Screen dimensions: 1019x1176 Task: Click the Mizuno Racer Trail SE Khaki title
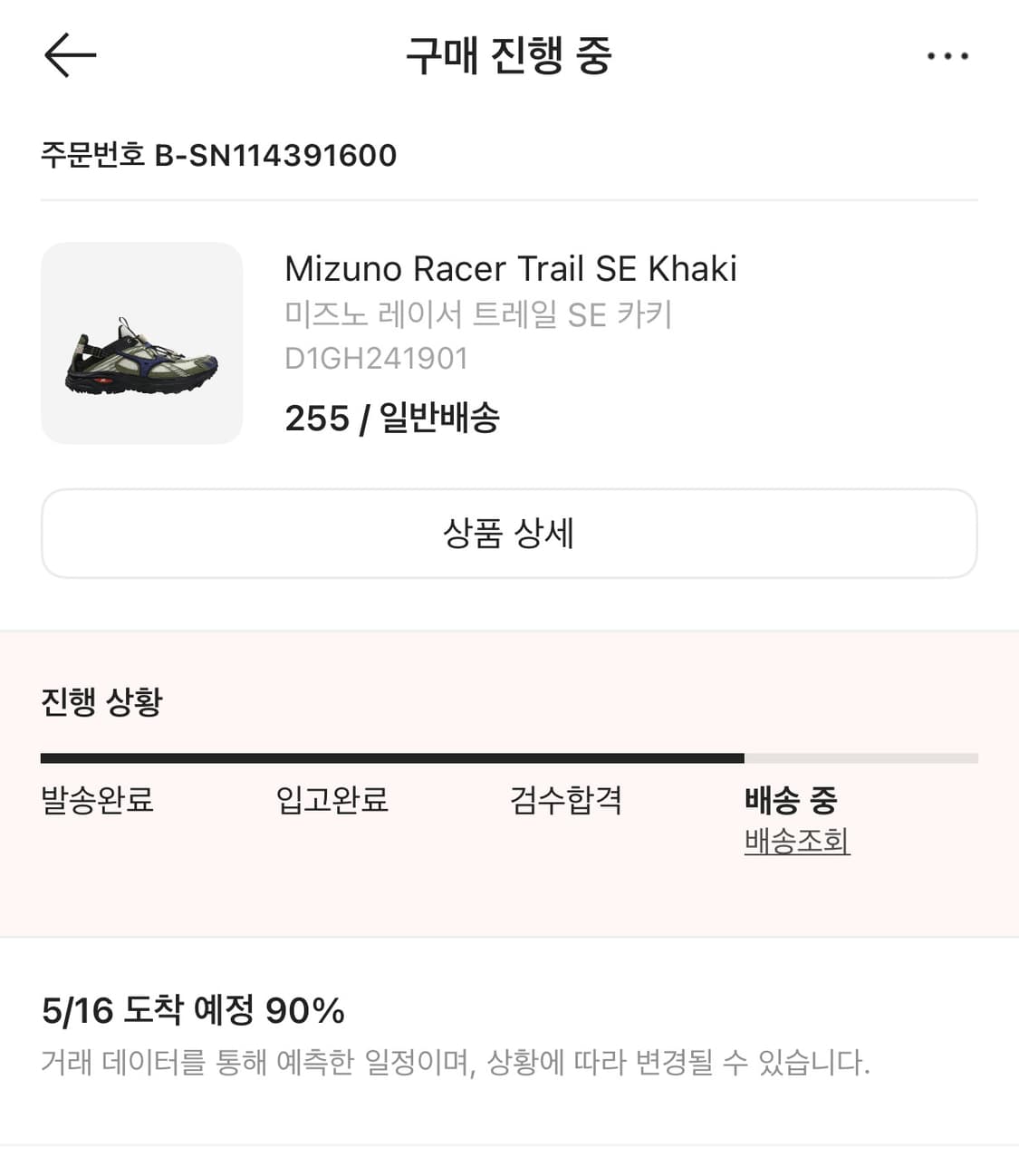click(511, 268)
